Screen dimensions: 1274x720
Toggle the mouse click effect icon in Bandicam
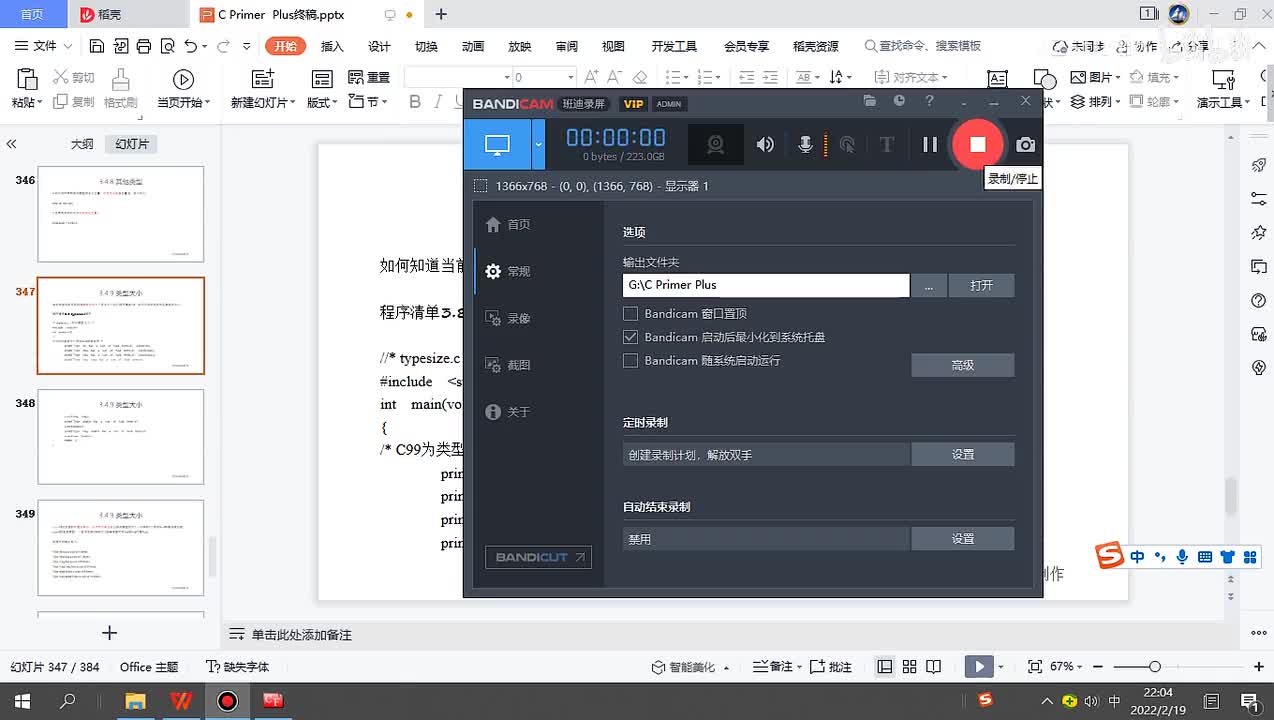pos(847,145)
